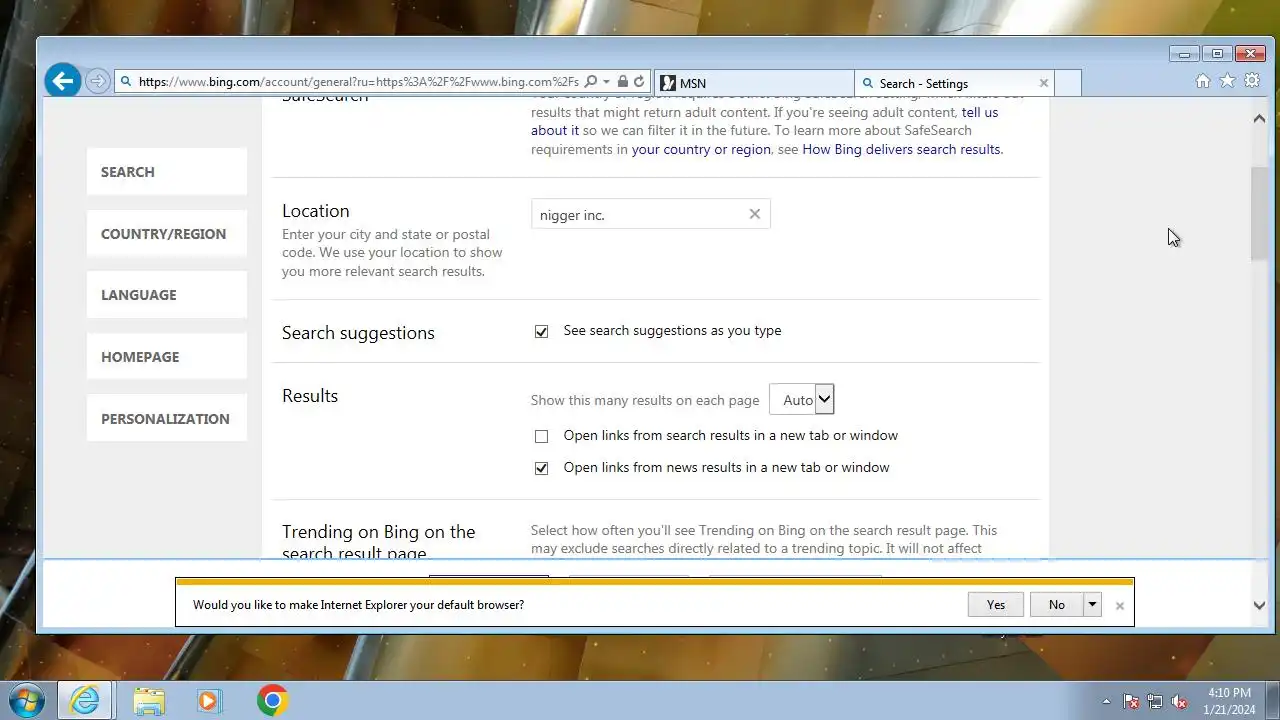Uncheck opening news result links in new tab
The image size is (1280, 720).
[541, 468]
